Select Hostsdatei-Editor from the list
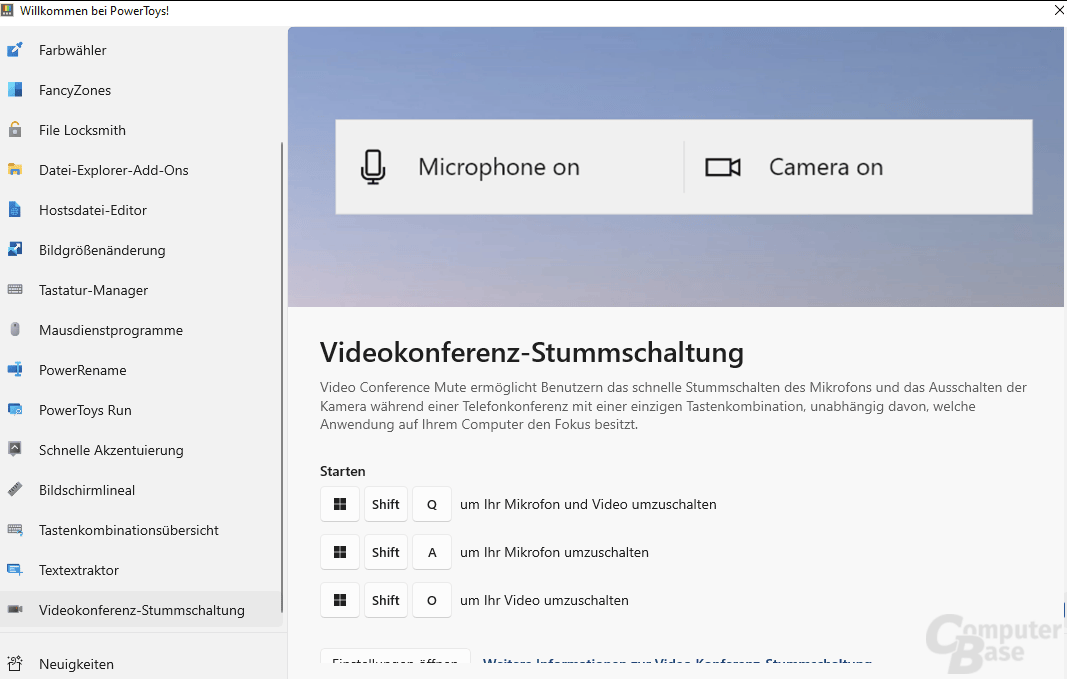Image resolution: width=1067 pixels, height=679 pixels. click(x=141, y=210)
